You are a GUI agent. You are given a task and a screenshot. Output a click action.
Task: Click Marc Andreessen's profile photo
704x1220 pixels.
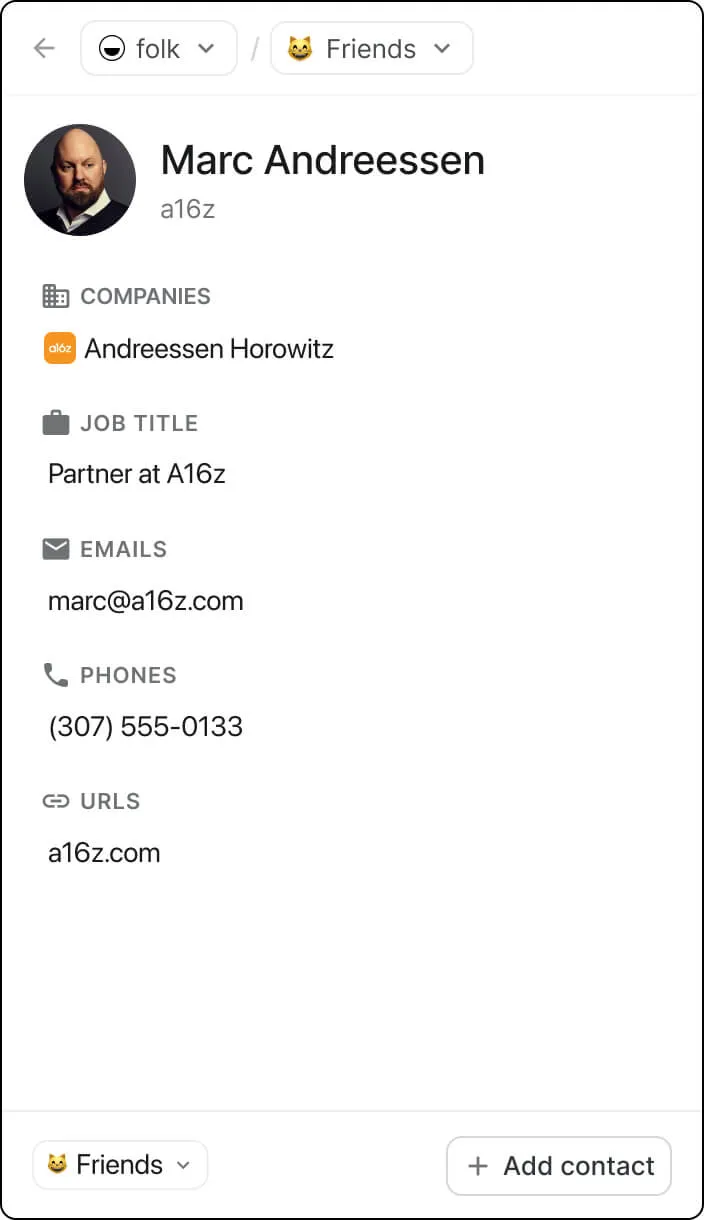tap(80, 180)
